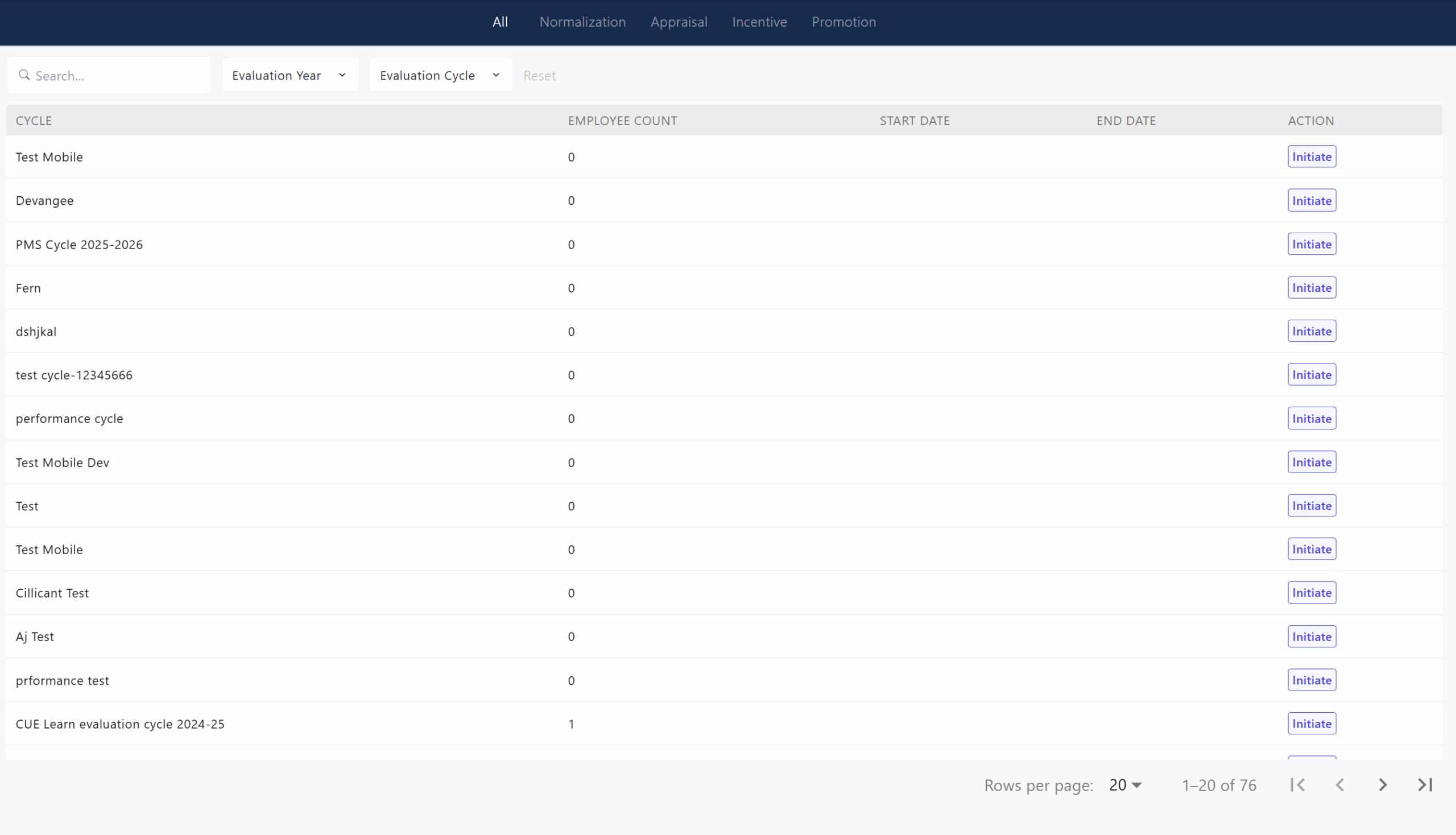This screenshot has height=835, width=1456.
Task: Click the 1–20 of 76 page indicator
Action: tap(1219, 785)
